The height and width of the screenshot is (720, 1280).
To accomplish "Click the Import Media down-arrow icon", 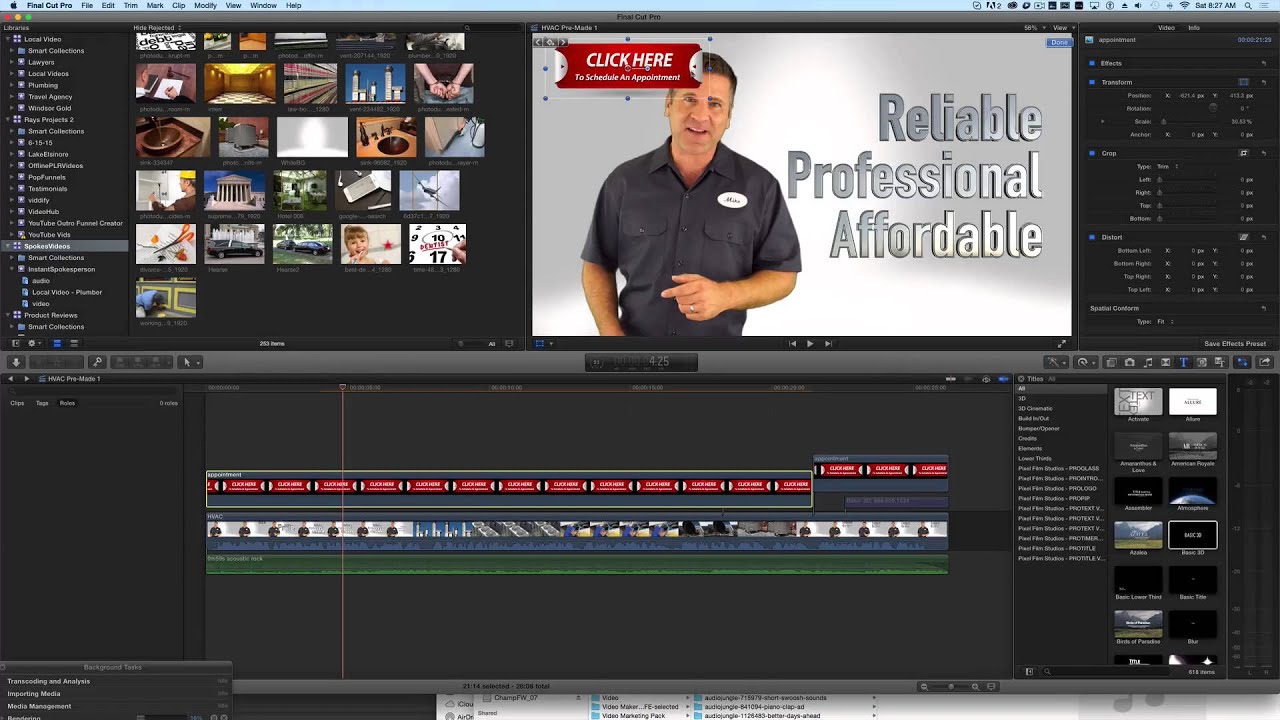I will tap(16, 362).
